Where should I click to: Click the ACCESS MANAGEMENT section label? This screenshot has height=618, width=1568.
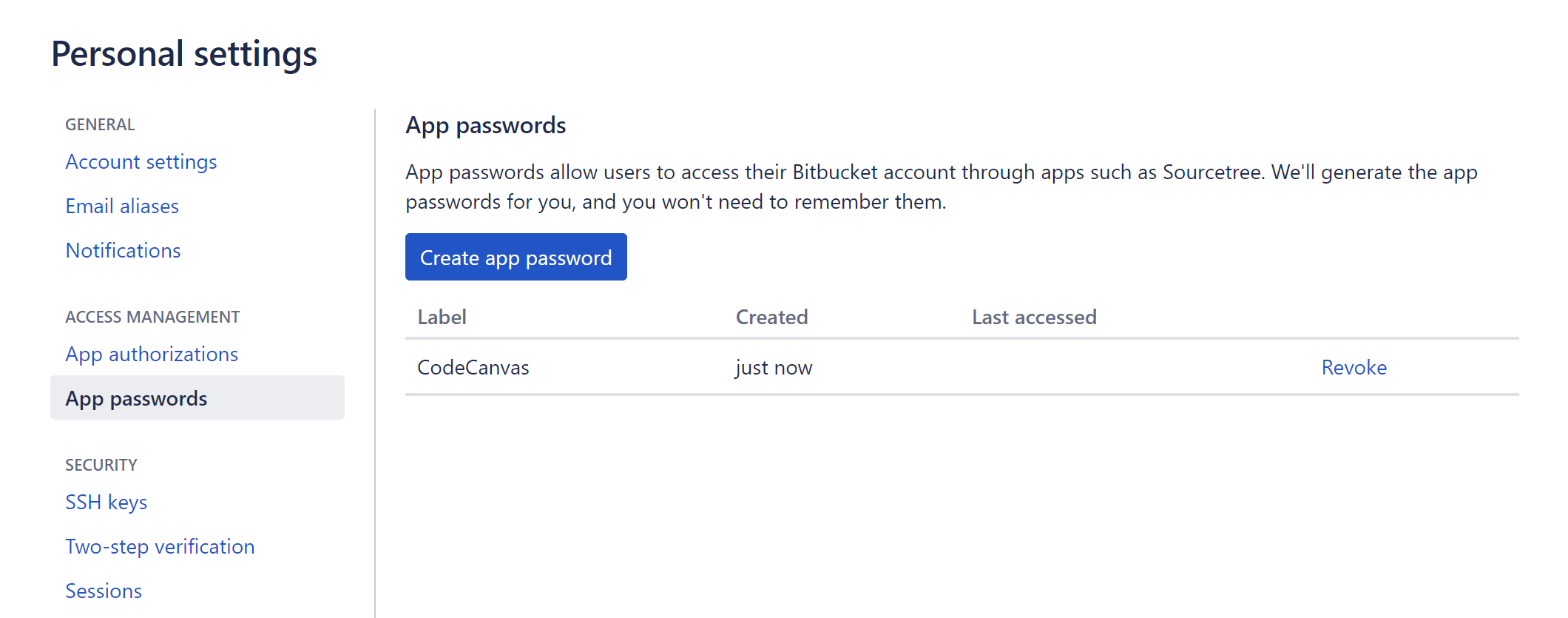click(x=152, y=317)
